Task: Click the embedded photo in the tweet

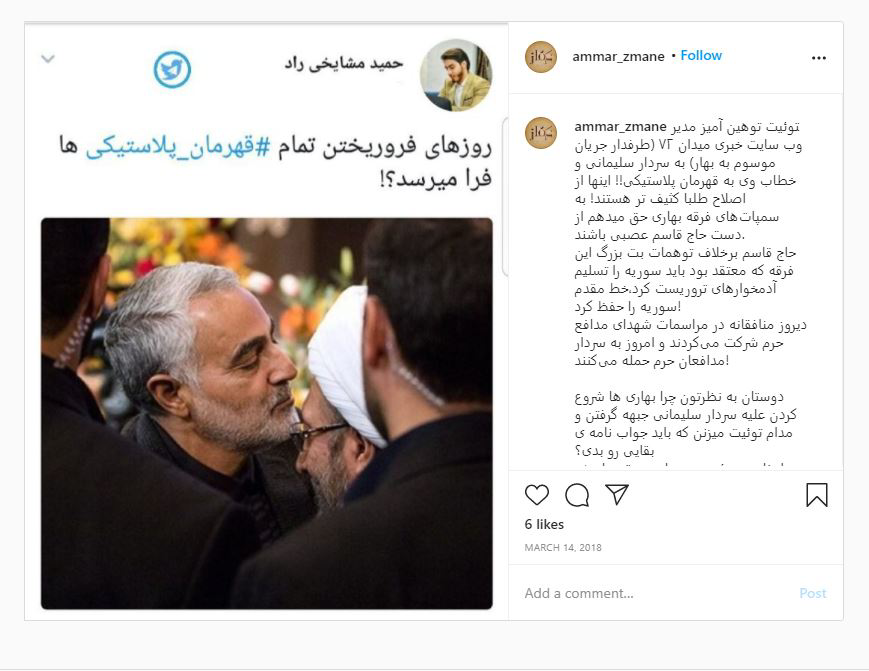Action: pos(267,413)
